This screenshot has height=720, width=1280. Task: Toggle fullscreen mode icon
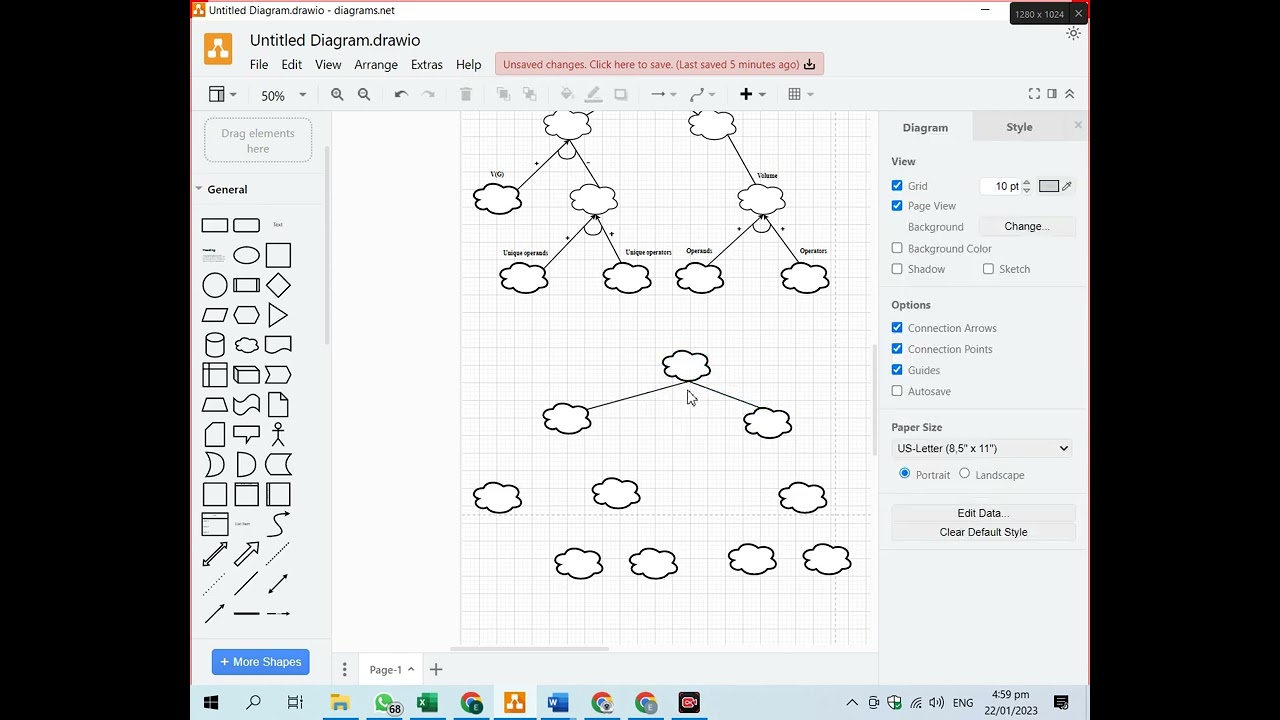pos(1034,94)
